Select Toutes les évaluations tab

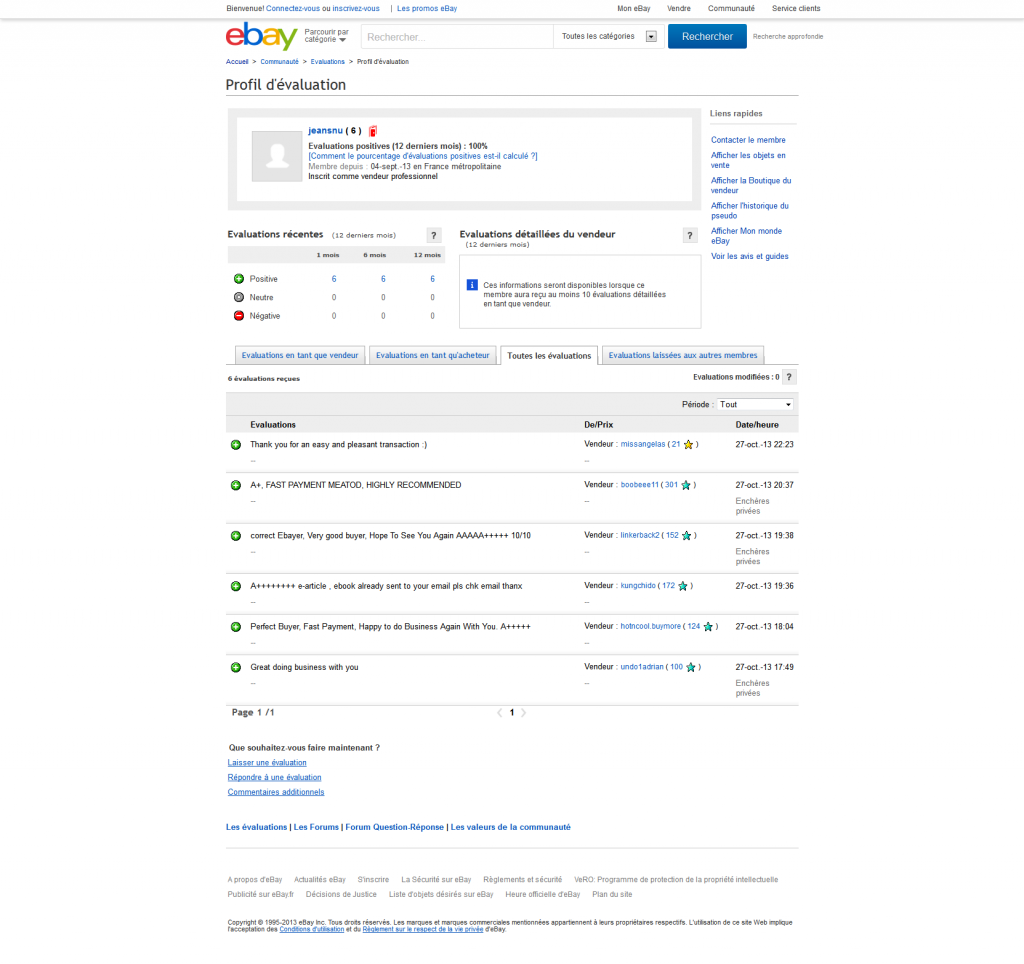coord(549,355)
